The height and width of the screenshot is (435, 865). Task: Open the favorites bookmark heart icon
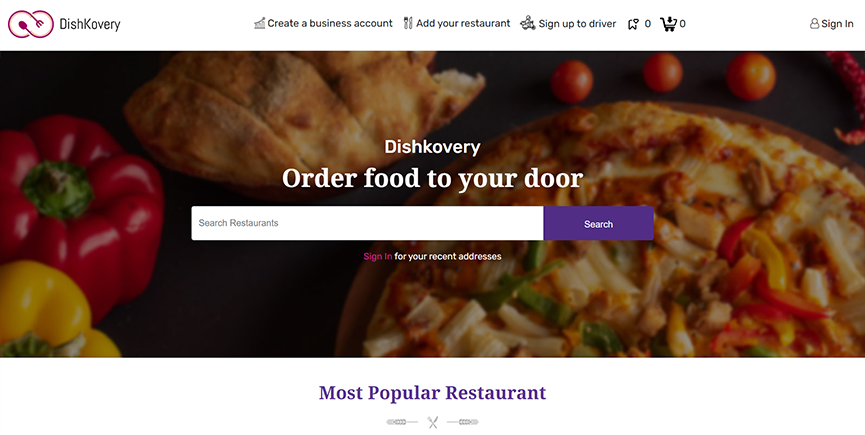click(633, 24)
